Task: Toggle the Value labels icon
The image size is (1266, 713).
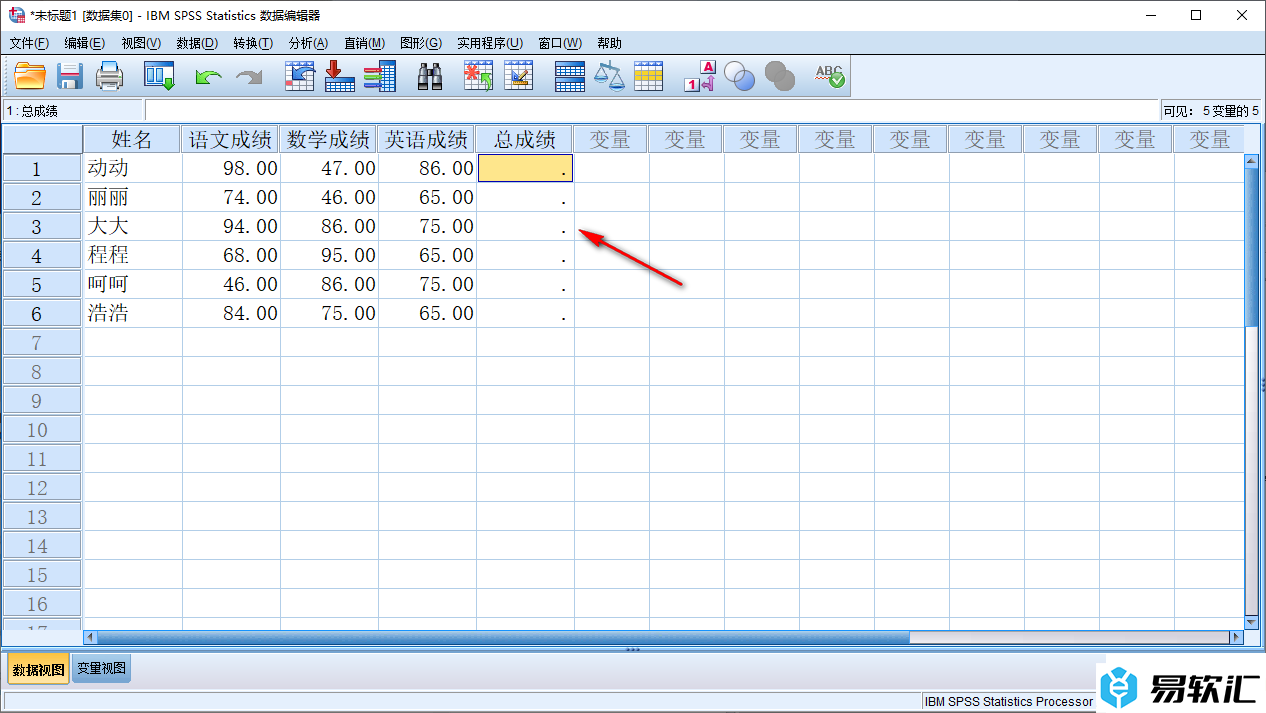Action: [700, 76]
